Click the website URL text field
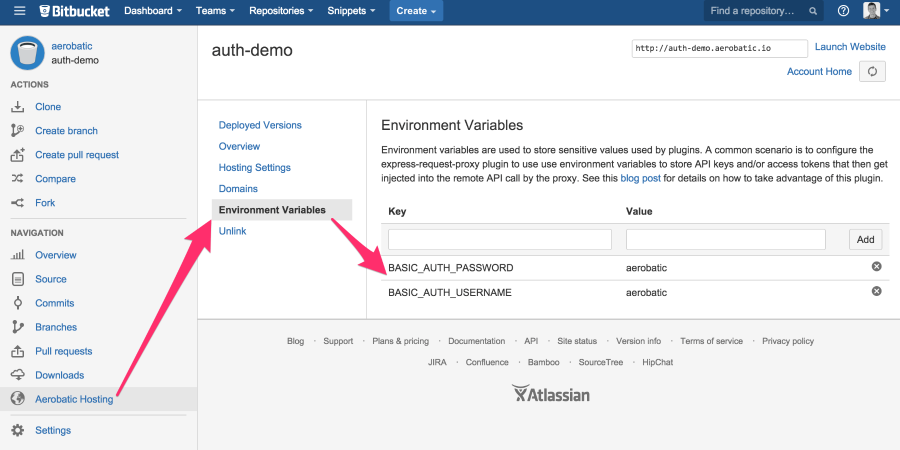This screenshot has width=900, height=450. (x=720, y=48)
